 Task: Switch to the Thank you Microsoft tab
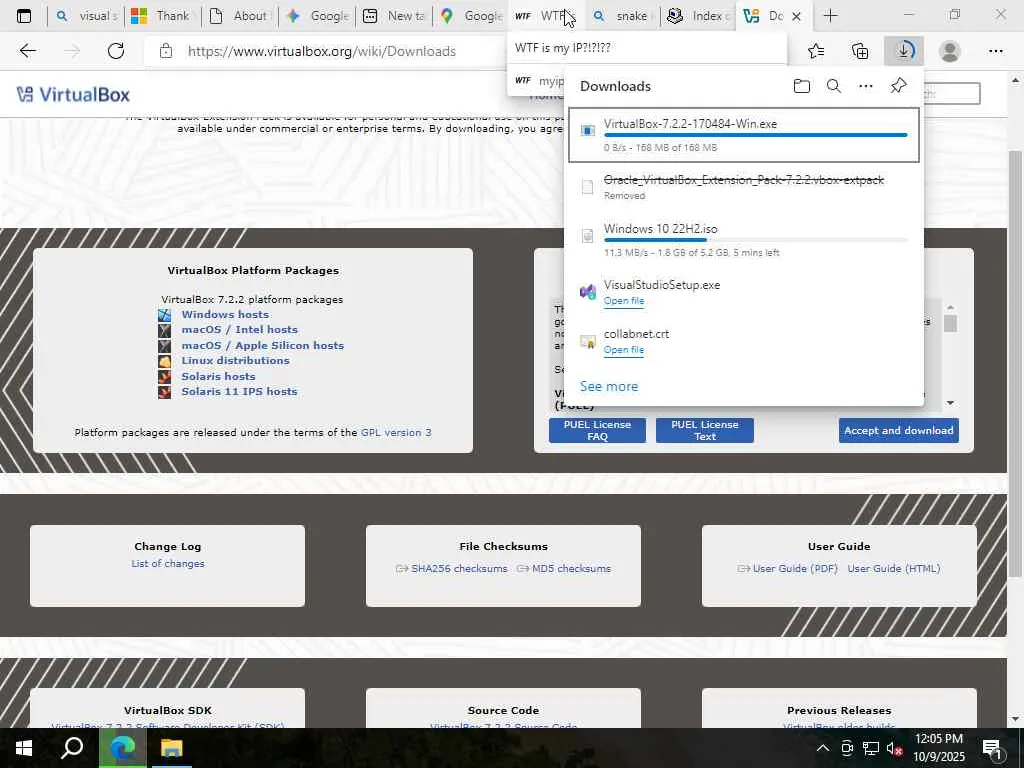pos(162,16)
